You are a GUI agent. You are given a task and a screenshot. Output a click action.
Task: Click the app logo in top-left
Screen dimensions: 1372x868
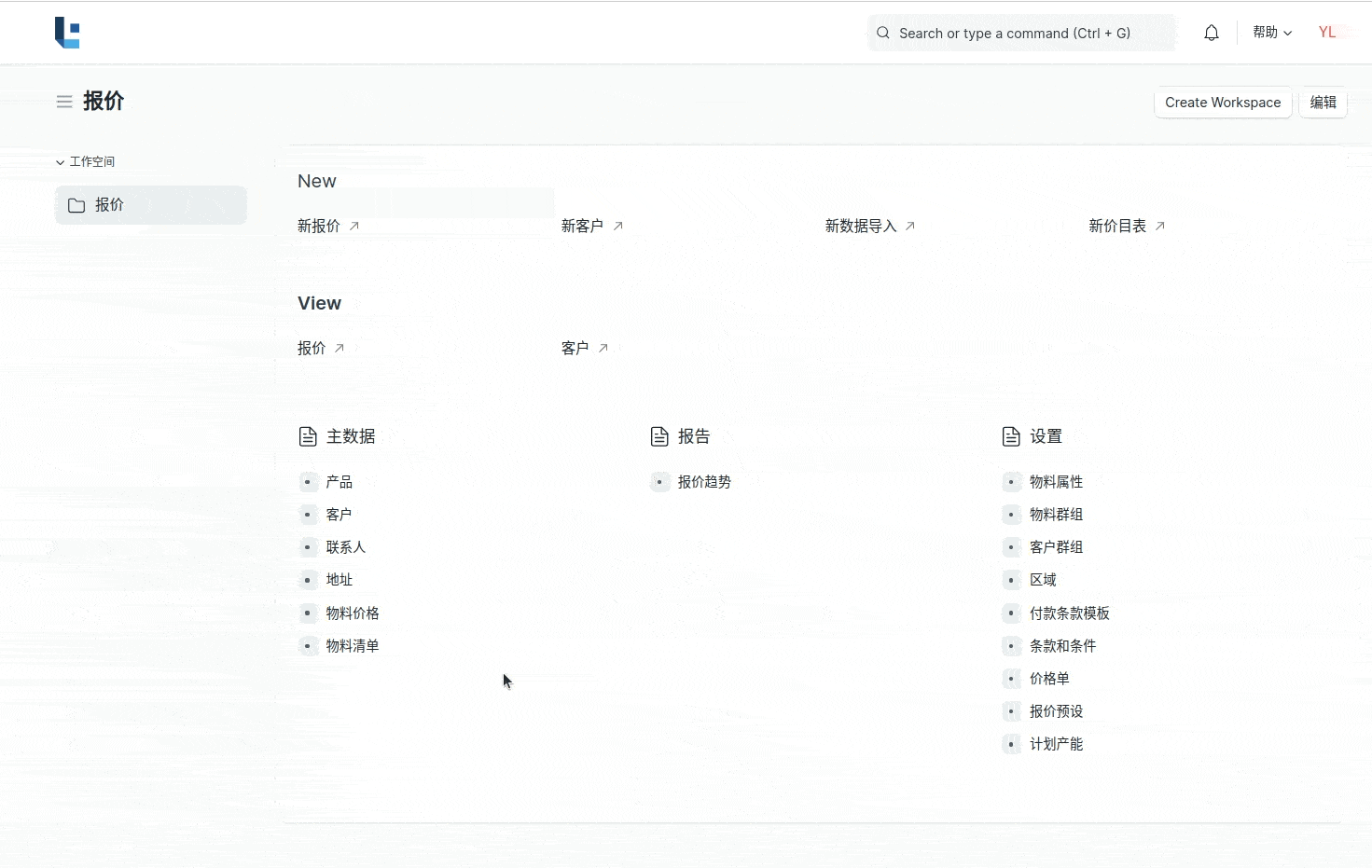[x=67, y=33]
